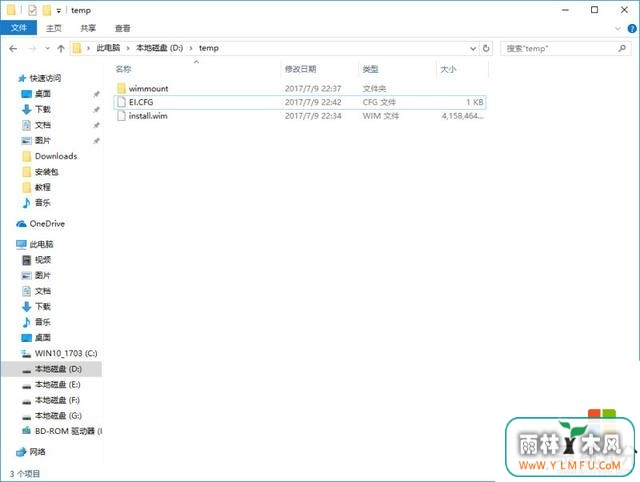Image resolution: width=640 pixels, height=482 pixels.
Task: Click the Forward navigation arrow
Action: pyautogui.click(x=32, y=49)
